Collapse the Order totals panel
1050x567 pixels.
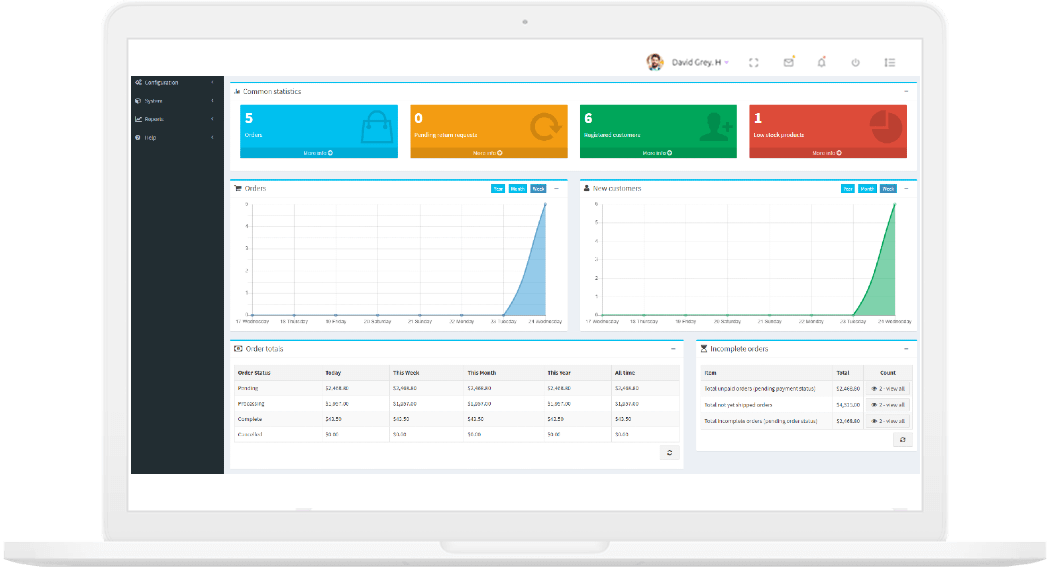673,348
